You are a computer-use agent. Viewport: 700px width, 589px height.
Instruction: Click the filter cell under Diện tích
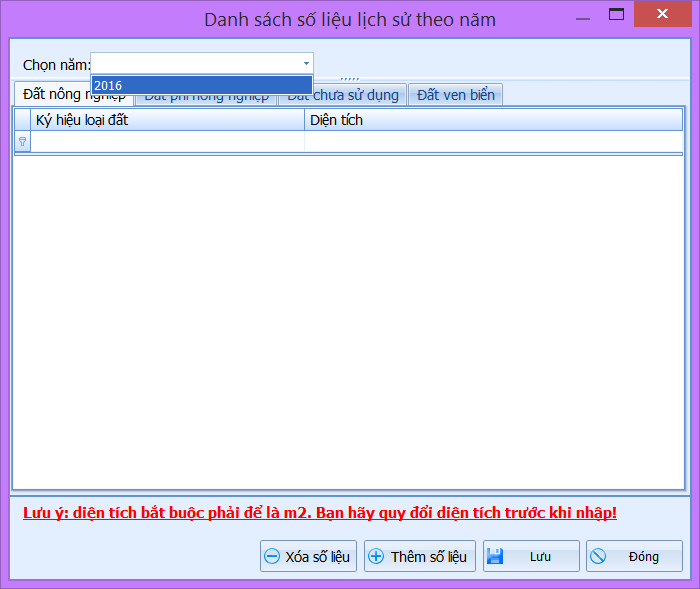tap(492, 142)
